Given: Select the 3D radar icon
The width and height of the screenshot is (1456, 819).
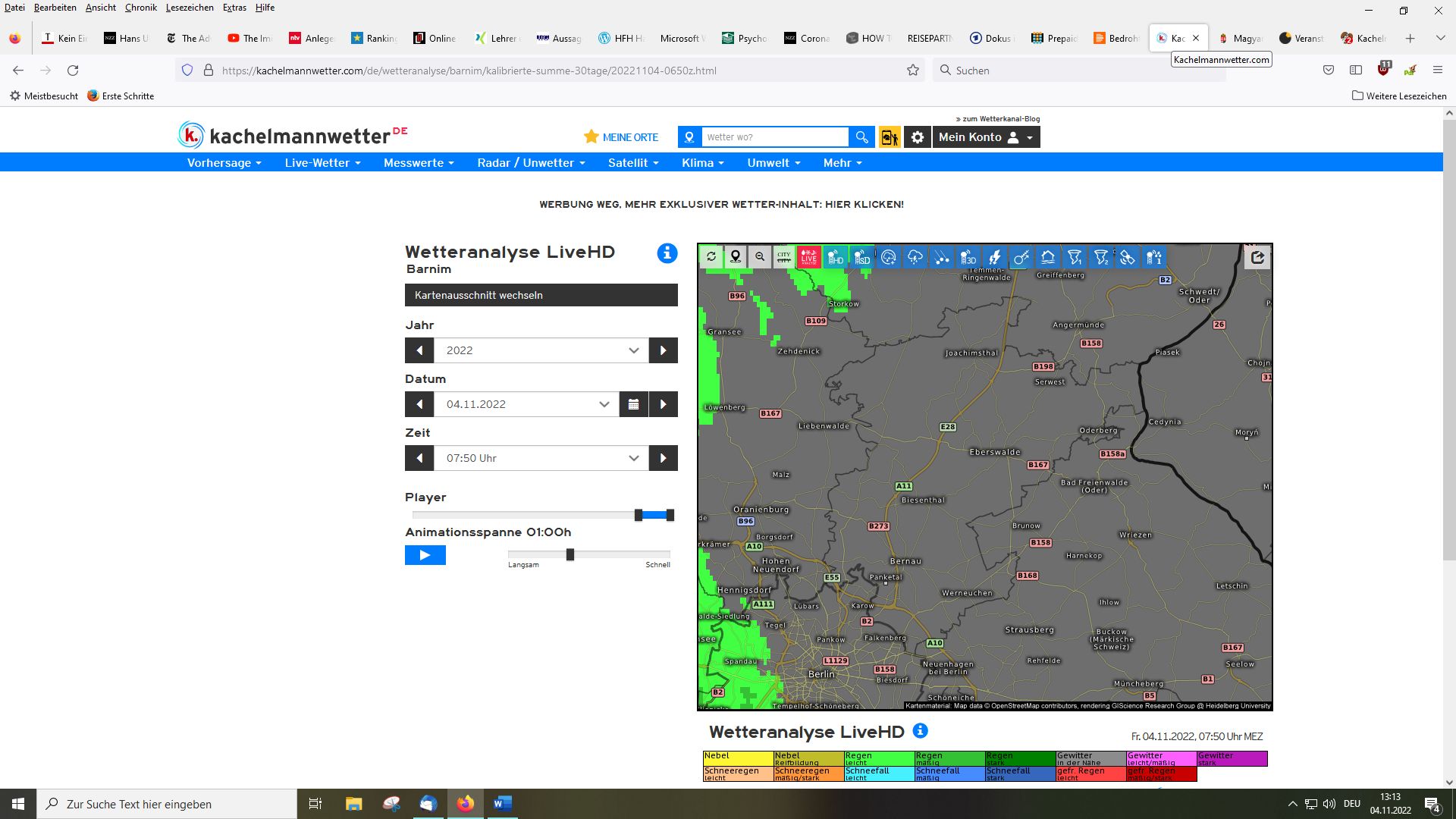Looking at the screenshot, I should click(x=968, y=257).
